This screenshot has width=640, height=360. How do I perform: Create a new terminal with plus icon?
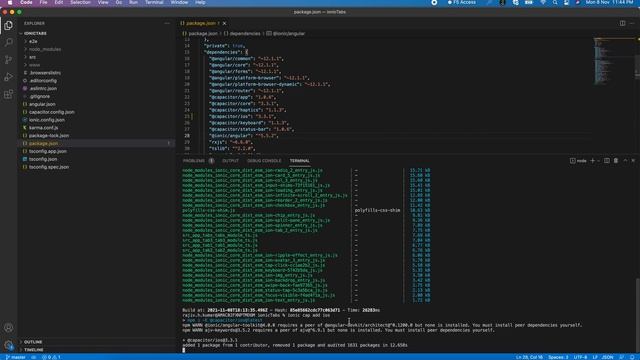(x=593, y=161)
